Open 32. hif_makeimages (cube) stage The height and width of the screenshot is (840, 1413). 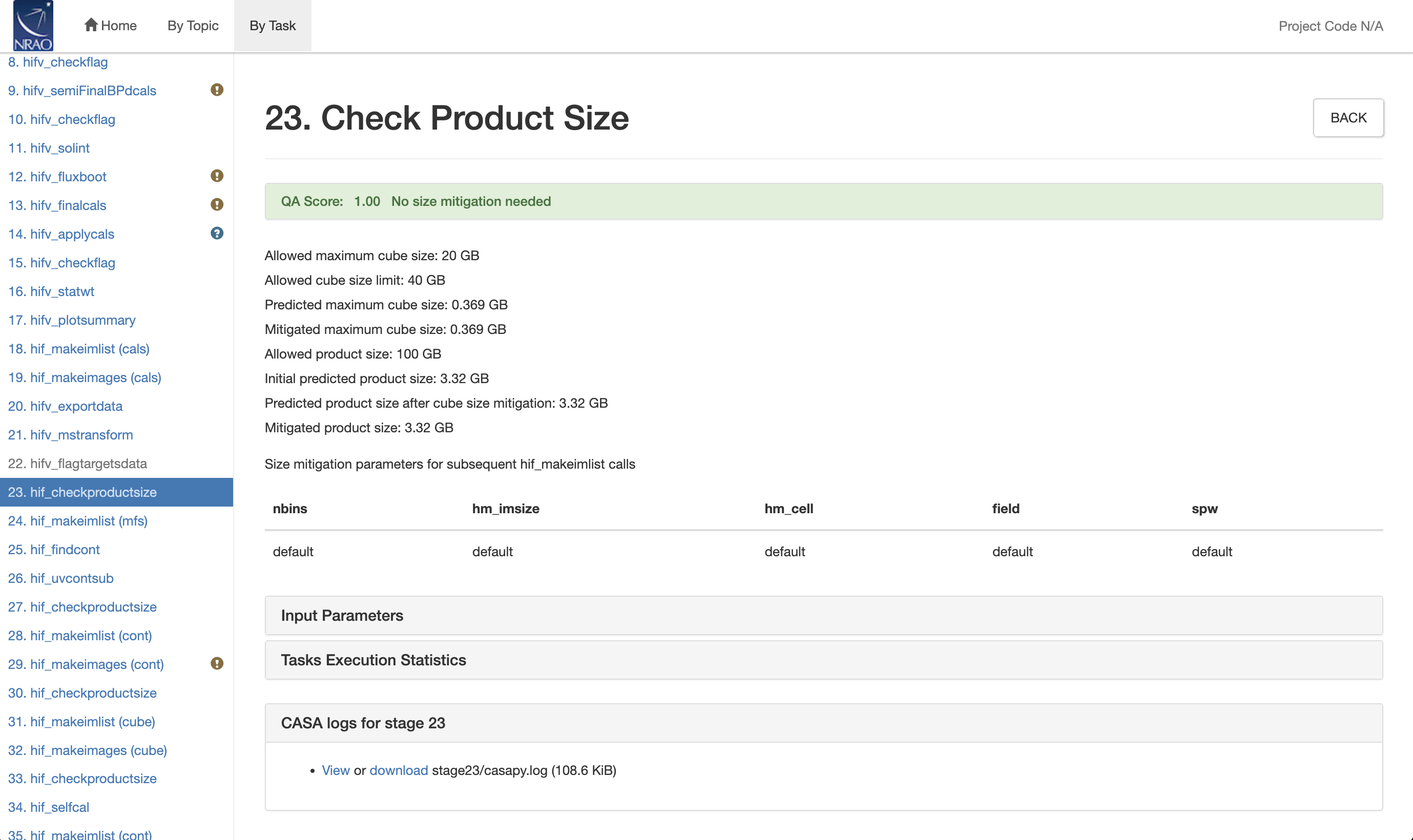pos(88,750)
